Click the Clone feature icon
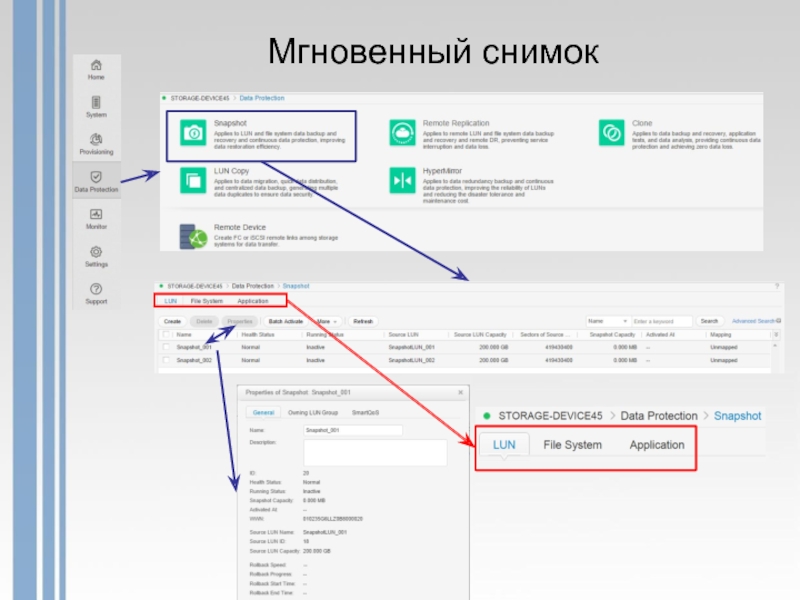The width and height of the screenshot is (800, 600). (611, 133)
